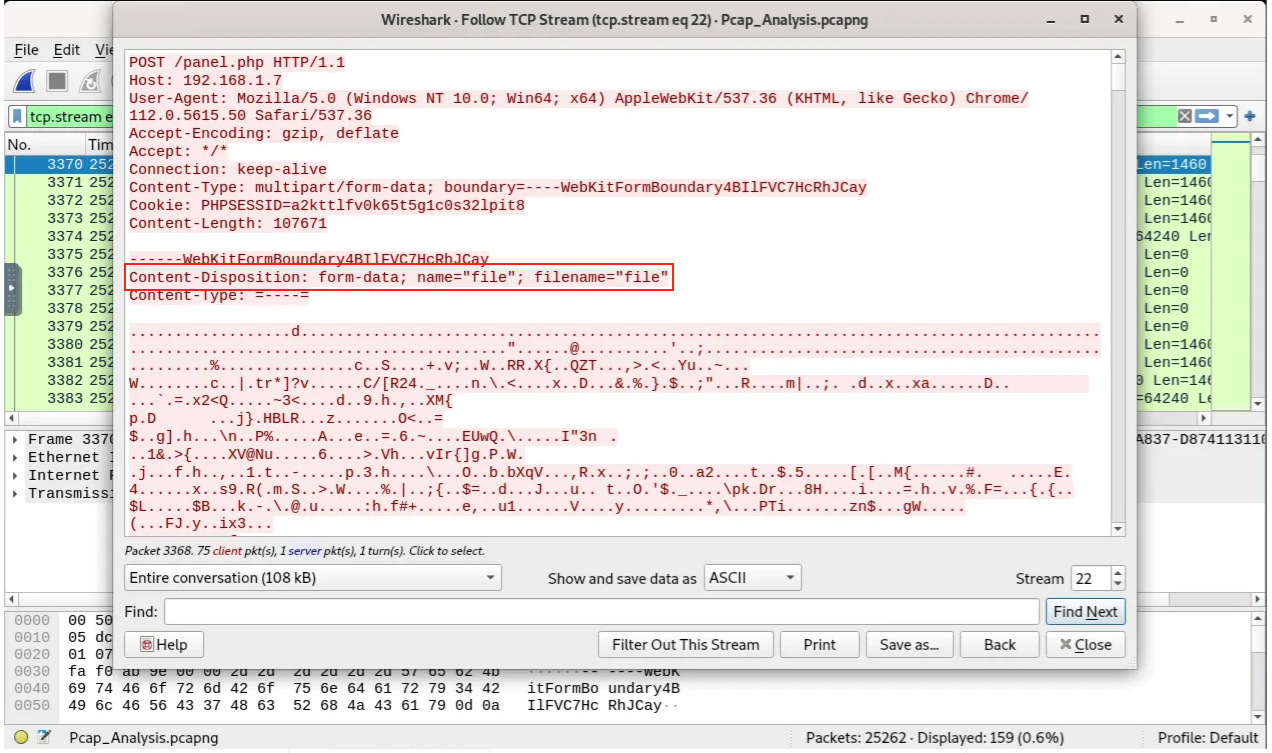Select packet 3371 in the packet list
This screenshot has height=753, width=1272.
pos(59,182)
